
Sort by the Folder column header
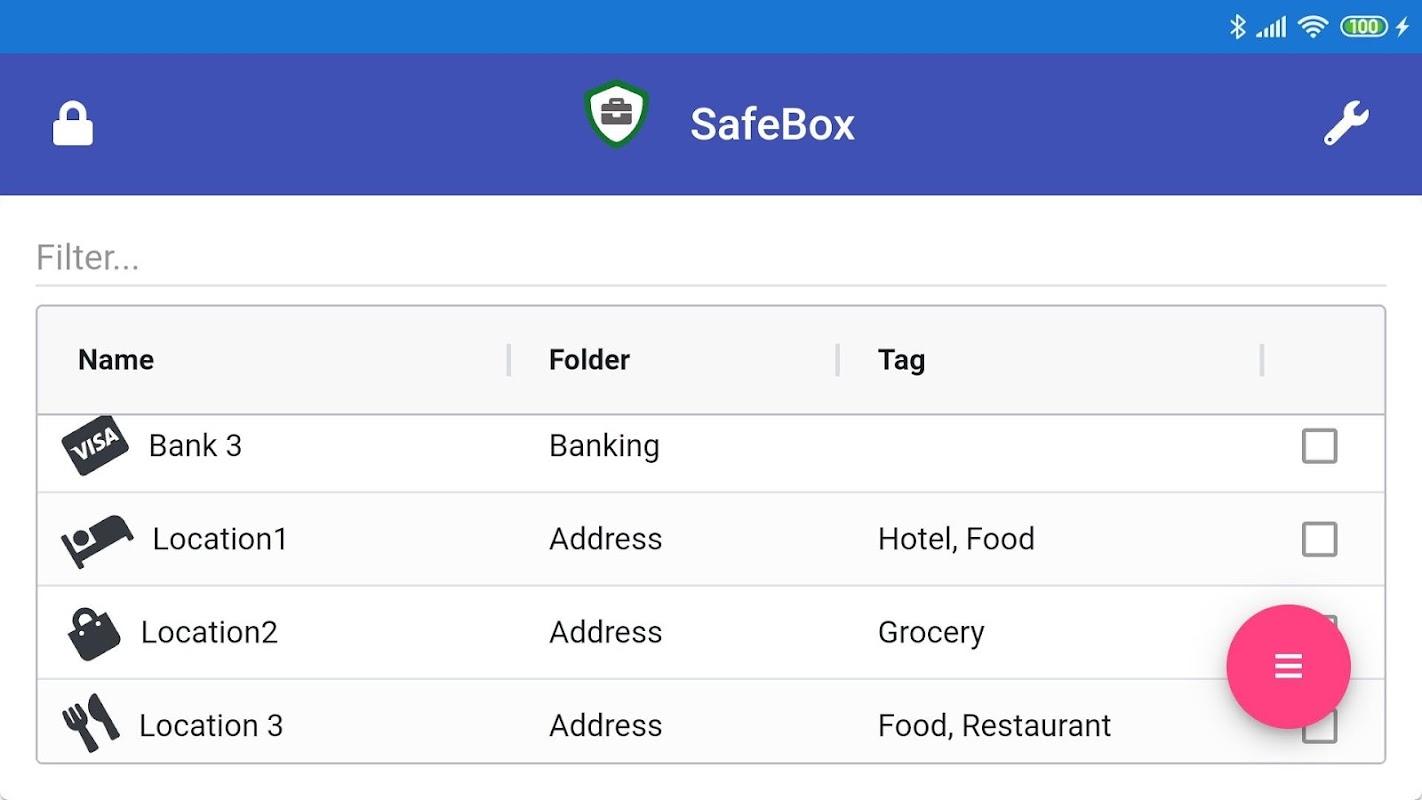[x=589, y=360]
